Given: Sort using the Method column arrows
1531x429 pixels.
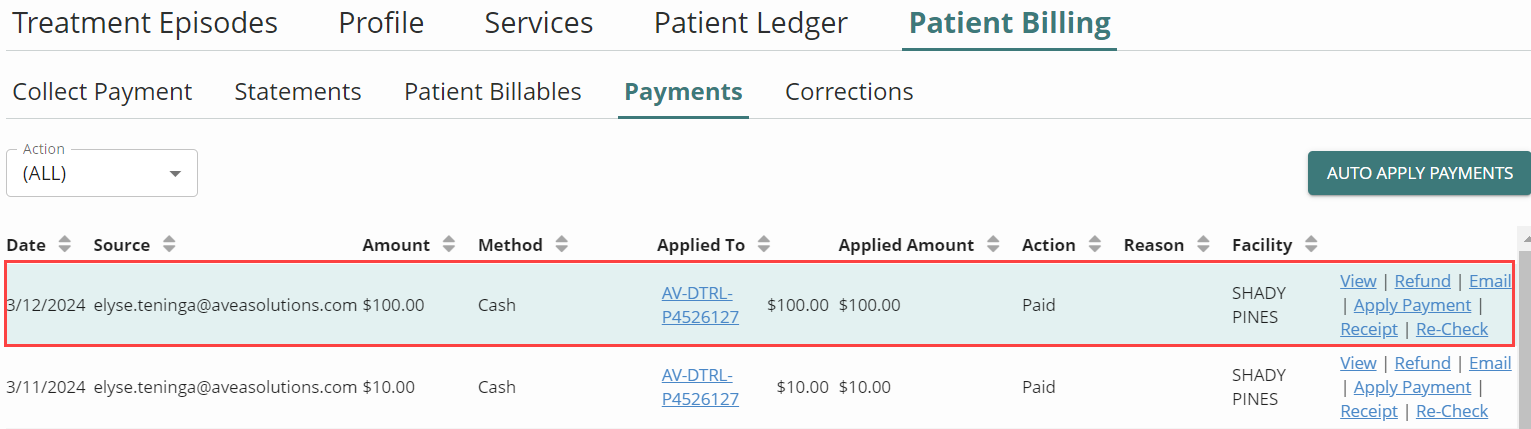Looking at the screenshot, I should pyautogui.click(x=562, y=244).
